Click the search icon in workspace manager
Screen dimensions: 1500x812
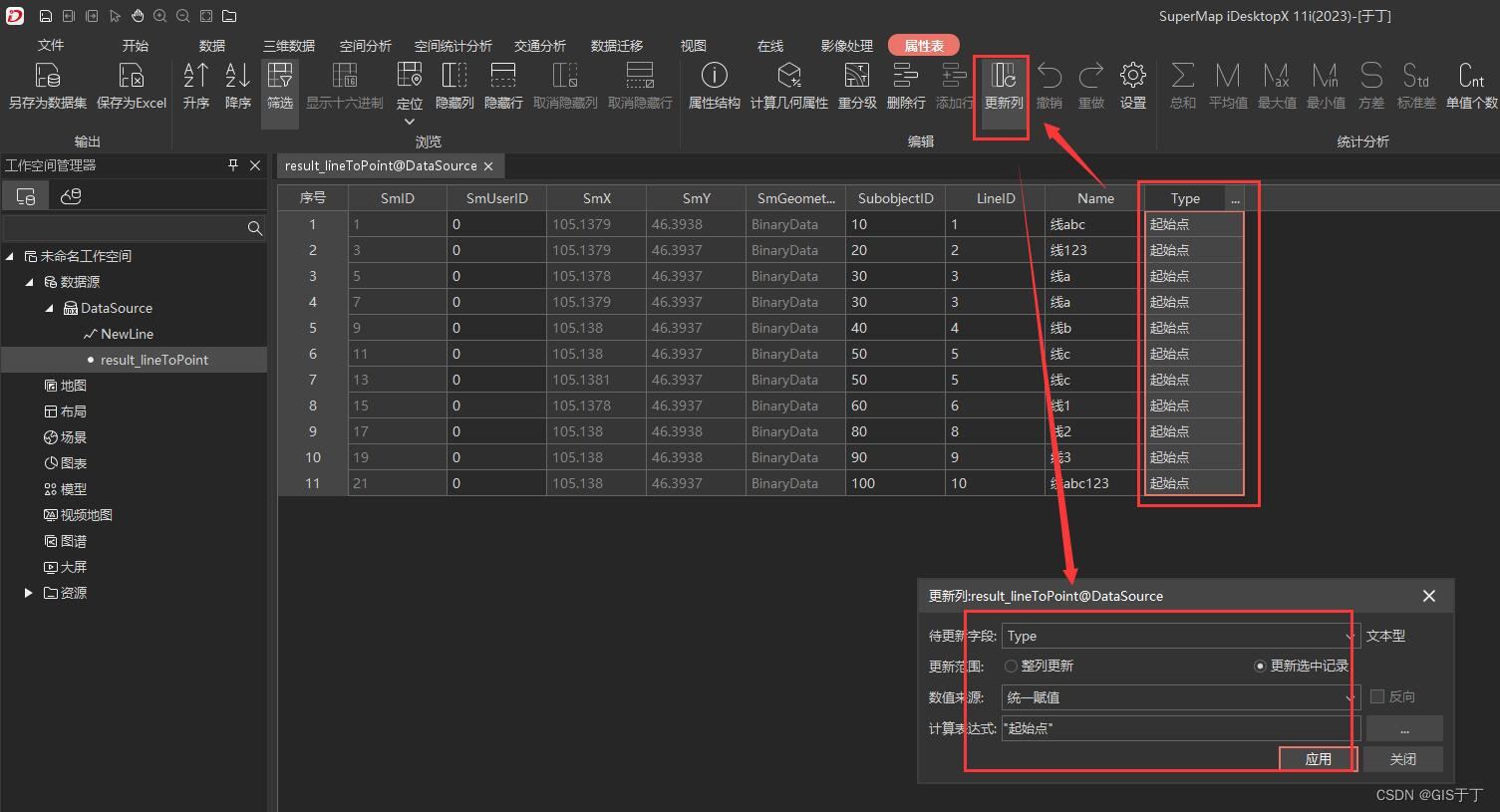(255, 228)
